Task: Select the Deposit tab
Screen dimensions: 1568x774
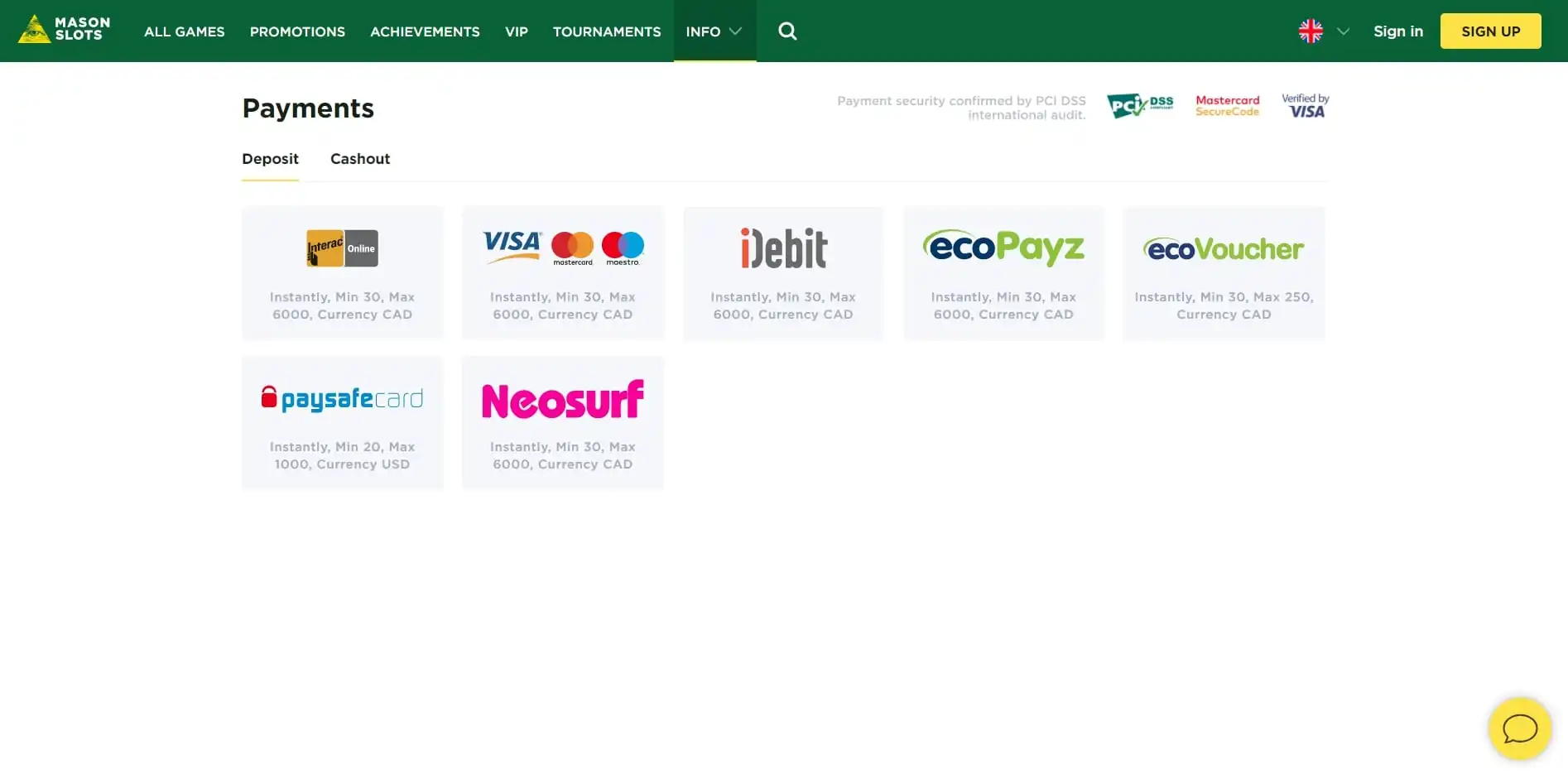Action: (x=270, y=159)
